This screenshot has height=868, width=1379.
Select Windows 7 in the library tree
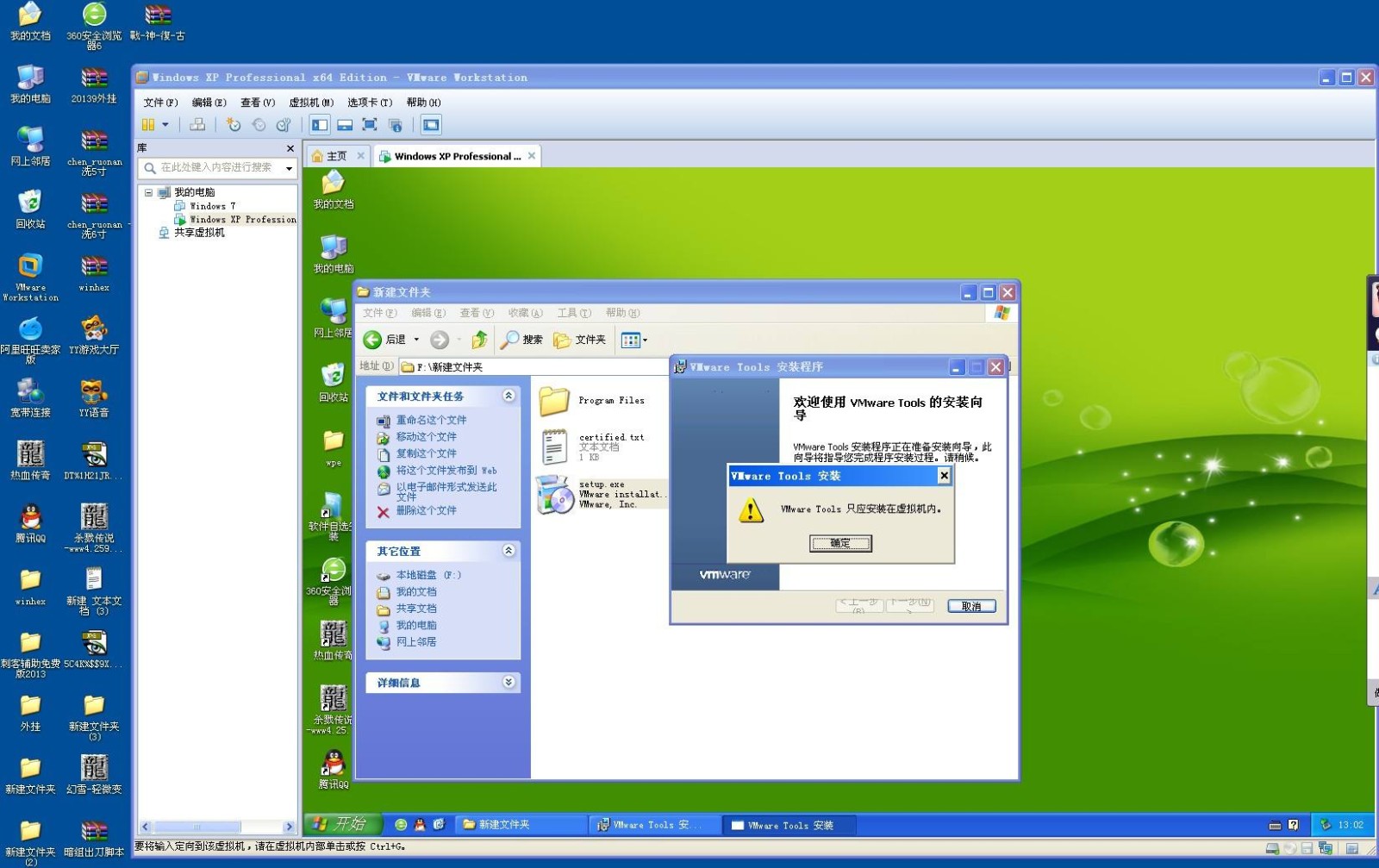point(210,206)
